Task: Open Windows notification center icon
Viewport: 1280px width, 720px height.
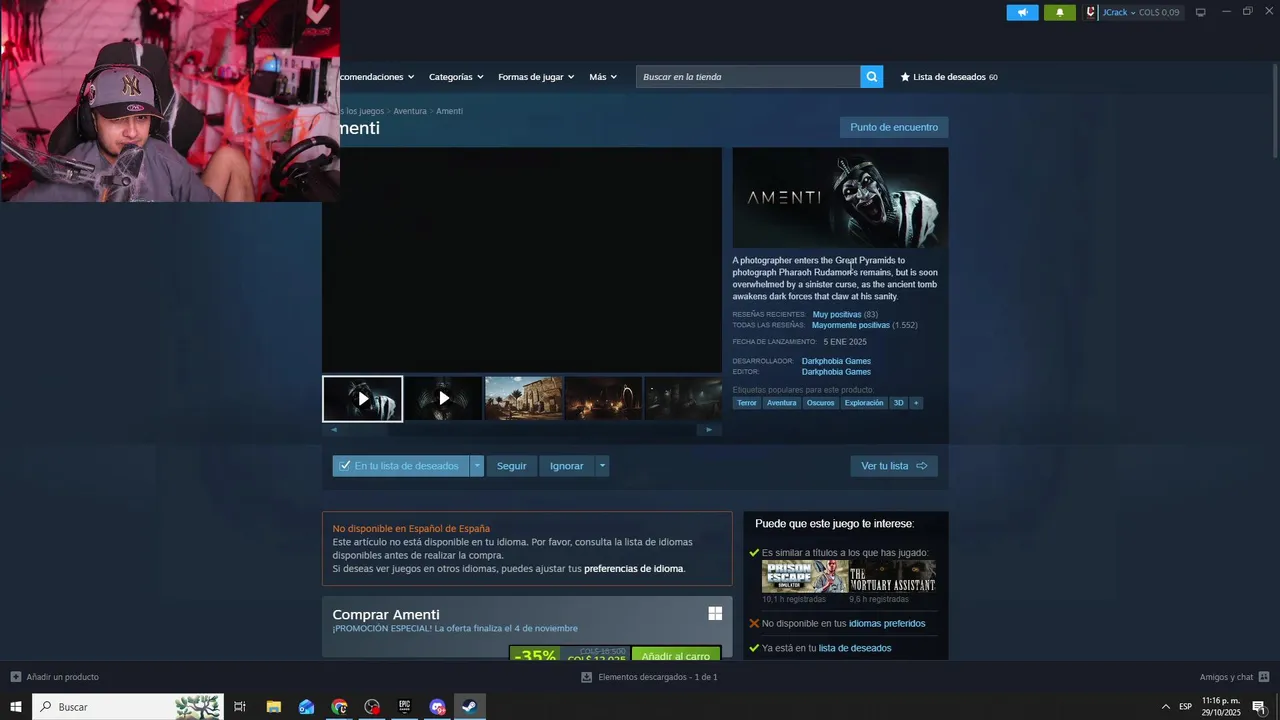Action: (1259, 707)
